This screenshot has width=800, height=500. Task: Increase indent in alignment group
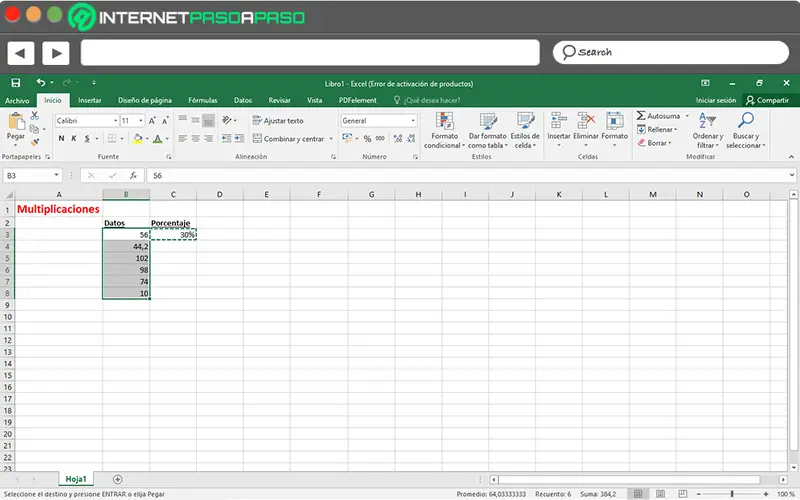(239, 138)
